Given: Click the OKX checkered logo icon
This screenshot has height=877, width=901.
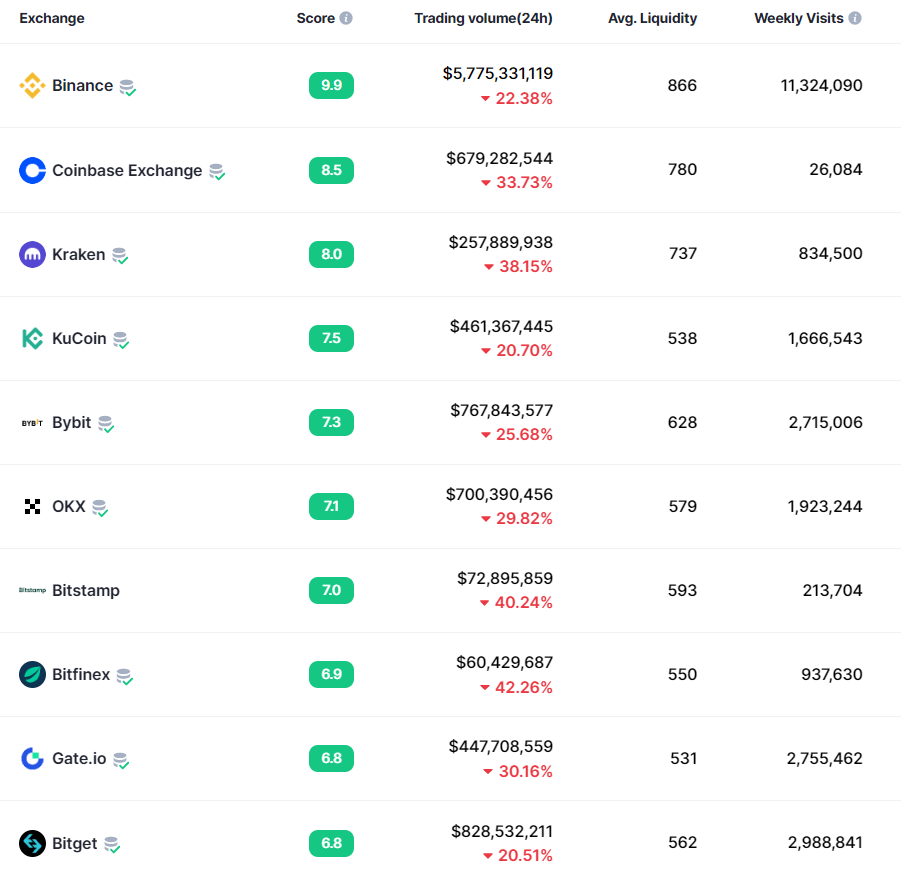Looking at the screenshot, I should pos(32,506).
